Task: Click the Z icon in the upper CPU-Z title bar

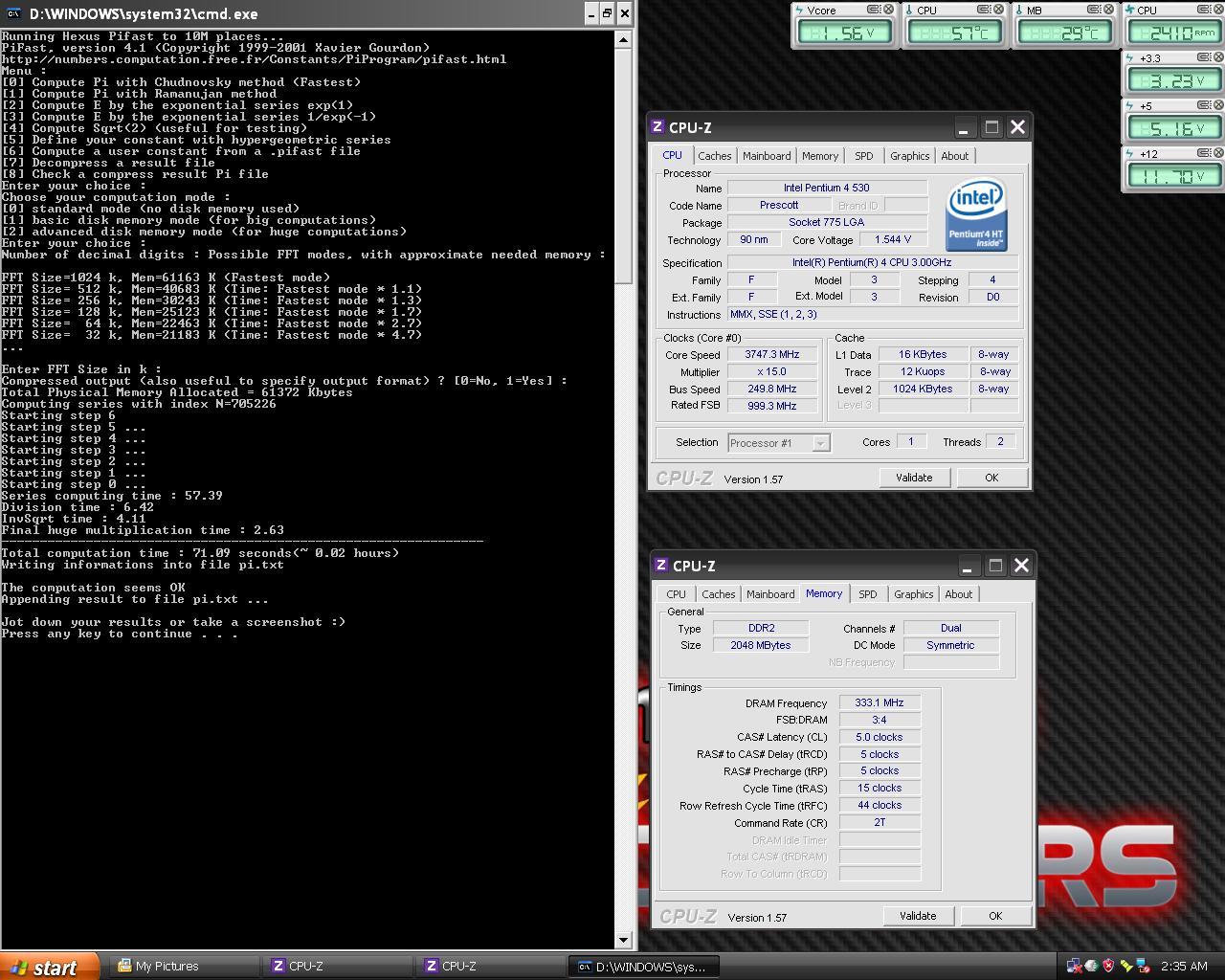Action: pos(658,126)
